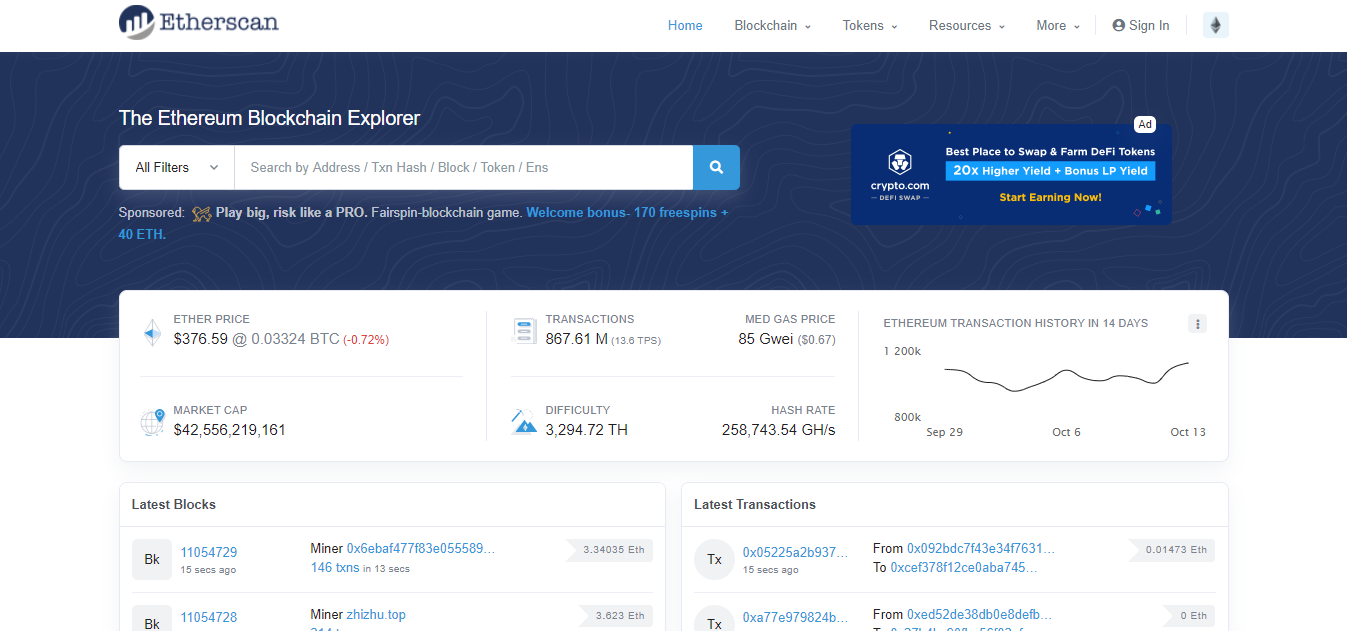Expand the Resources menu
The height and width of the screenshot is (631, 1347).
[x=967, y=26]
